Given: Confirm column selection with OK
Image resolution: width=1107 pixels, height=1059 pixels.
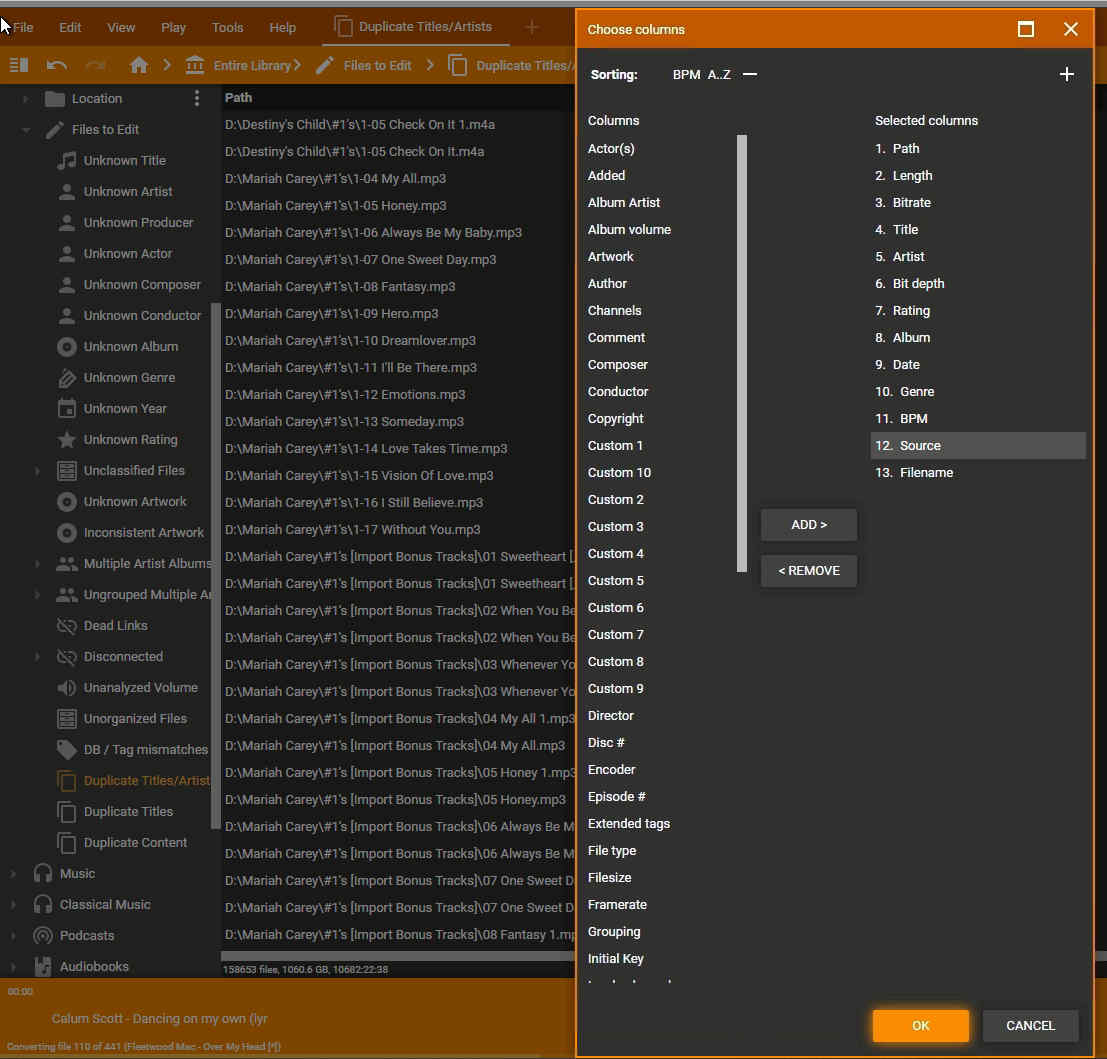Looking at the screenshot, I should point(920,1025).
